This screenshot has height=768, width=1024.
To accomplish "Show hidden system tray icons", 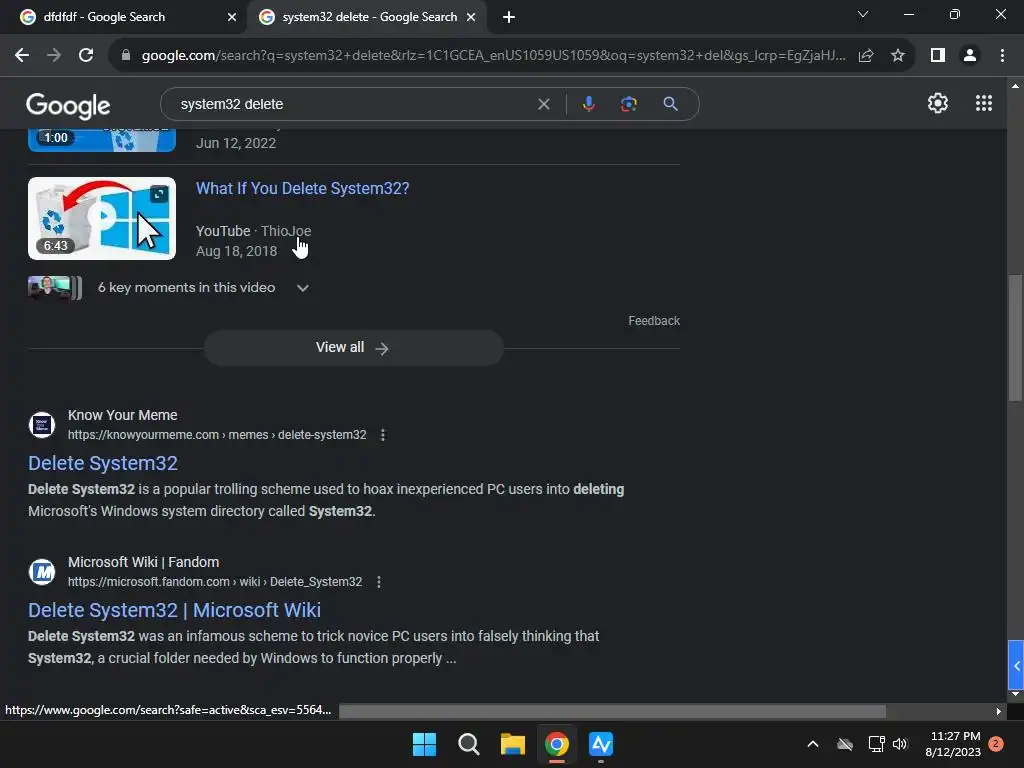I will click(813, 744).
